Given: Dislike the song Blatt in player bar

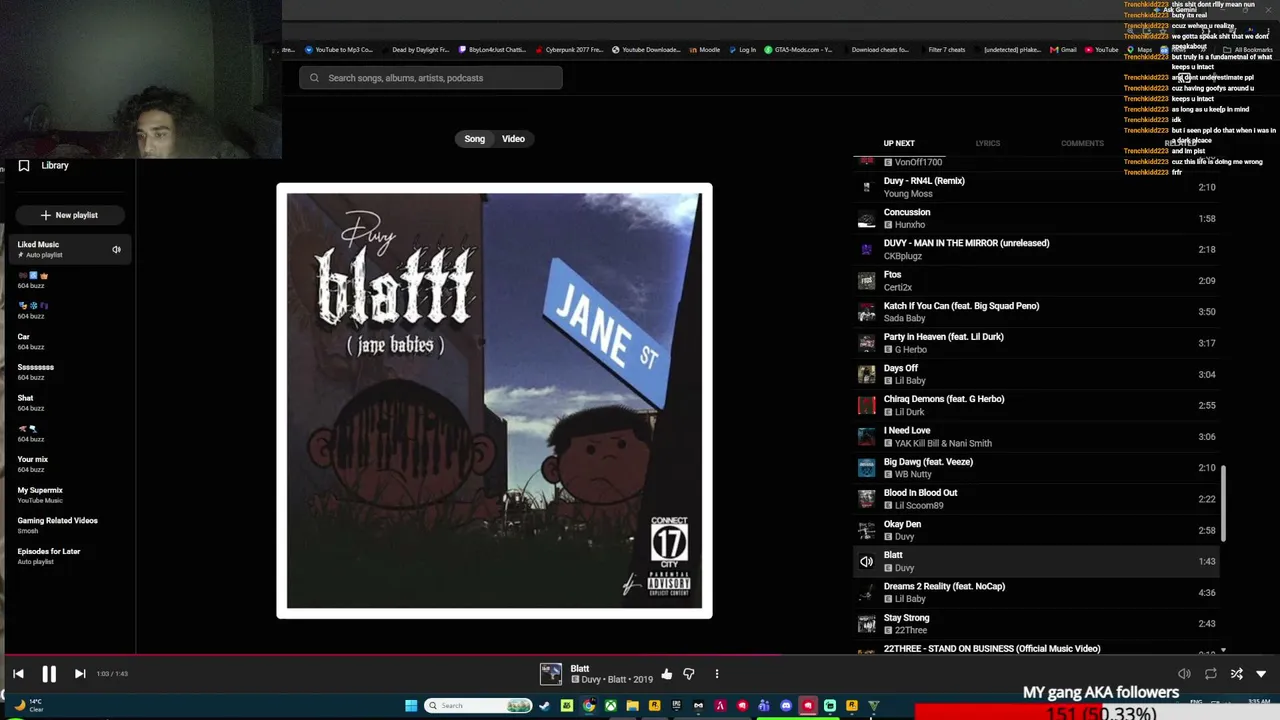Looking at the screenshot, I should pos(688,674).
